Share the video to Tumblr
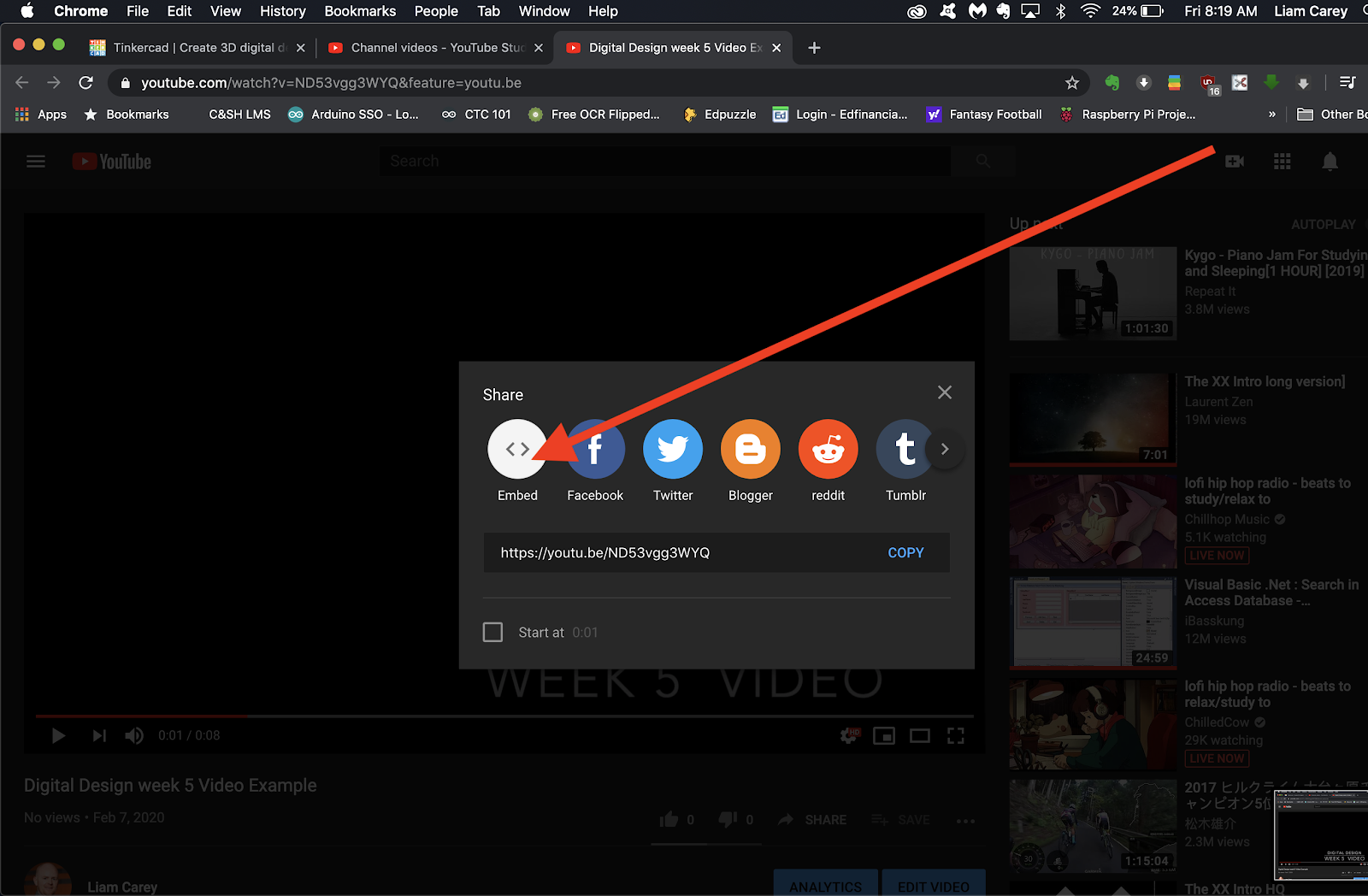Image resolution: width=1368 pixels, height=896 pixels. 905,449
